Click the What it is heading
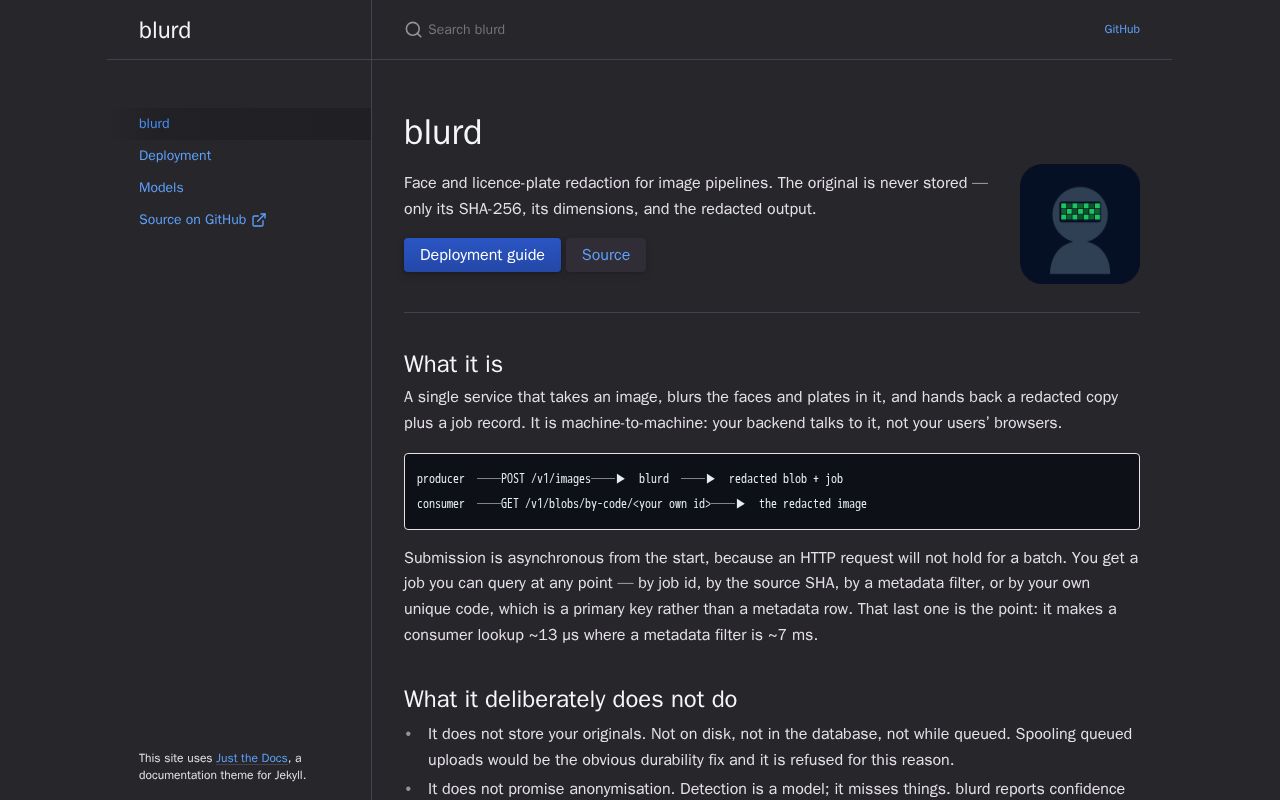 pos(453,364)
